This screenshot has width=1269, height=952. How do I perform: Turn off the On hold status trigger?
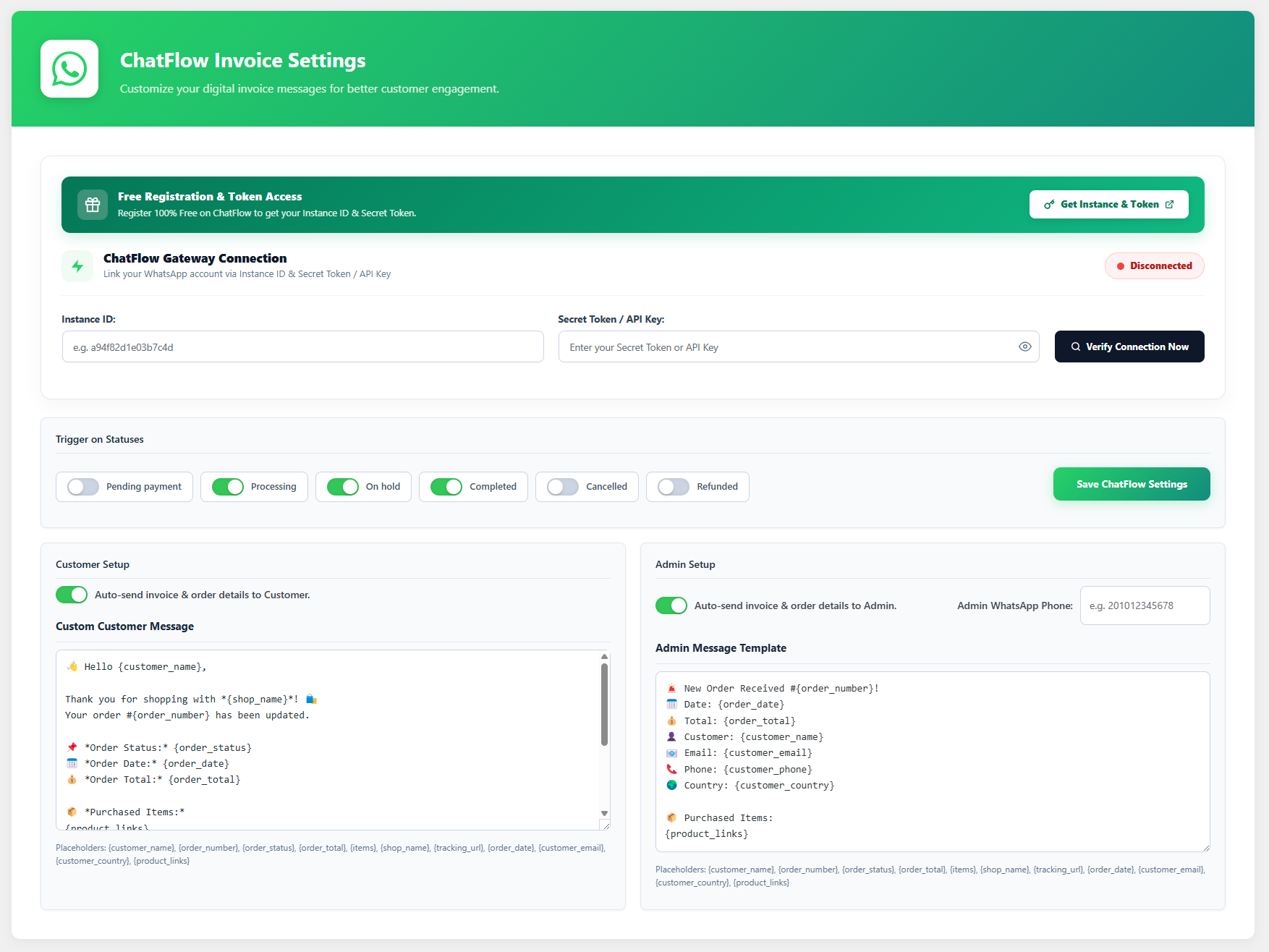point(343,487)
